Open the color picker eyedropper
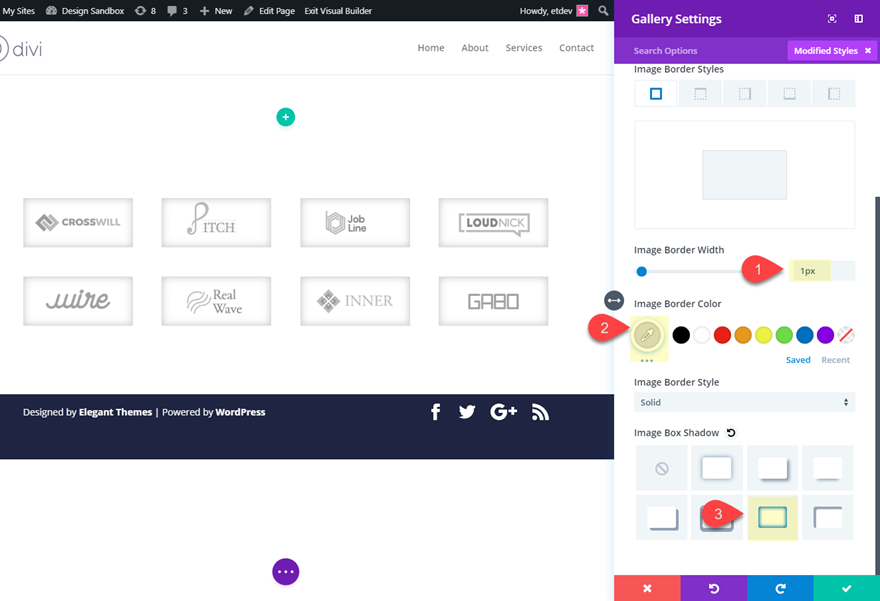The width and height of the screenshot is (880, 601). coord(647,335)
